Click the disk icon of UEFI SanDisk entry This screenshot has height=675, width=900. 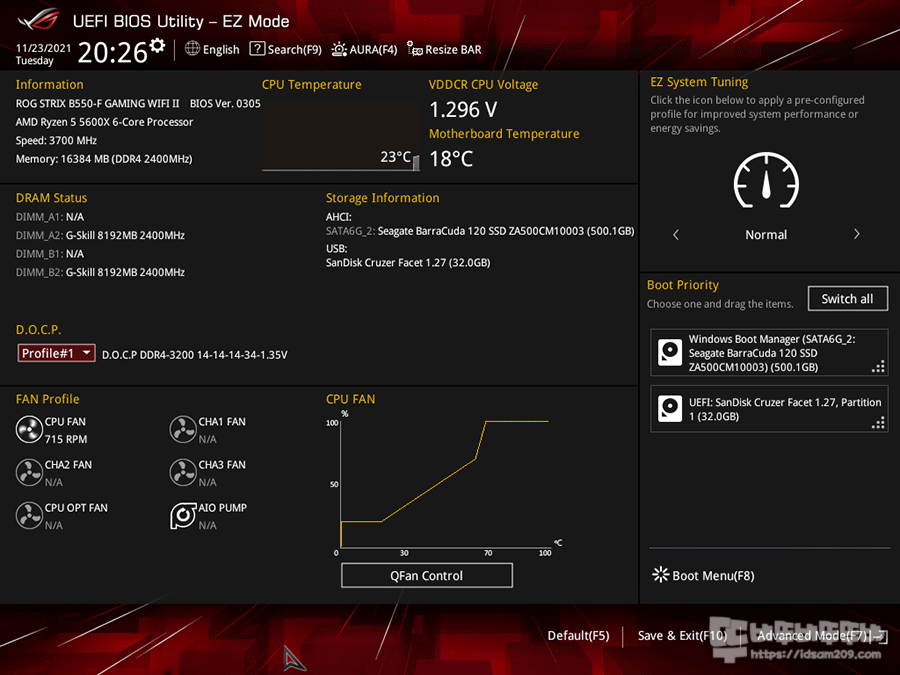click(x=670, y=409)
